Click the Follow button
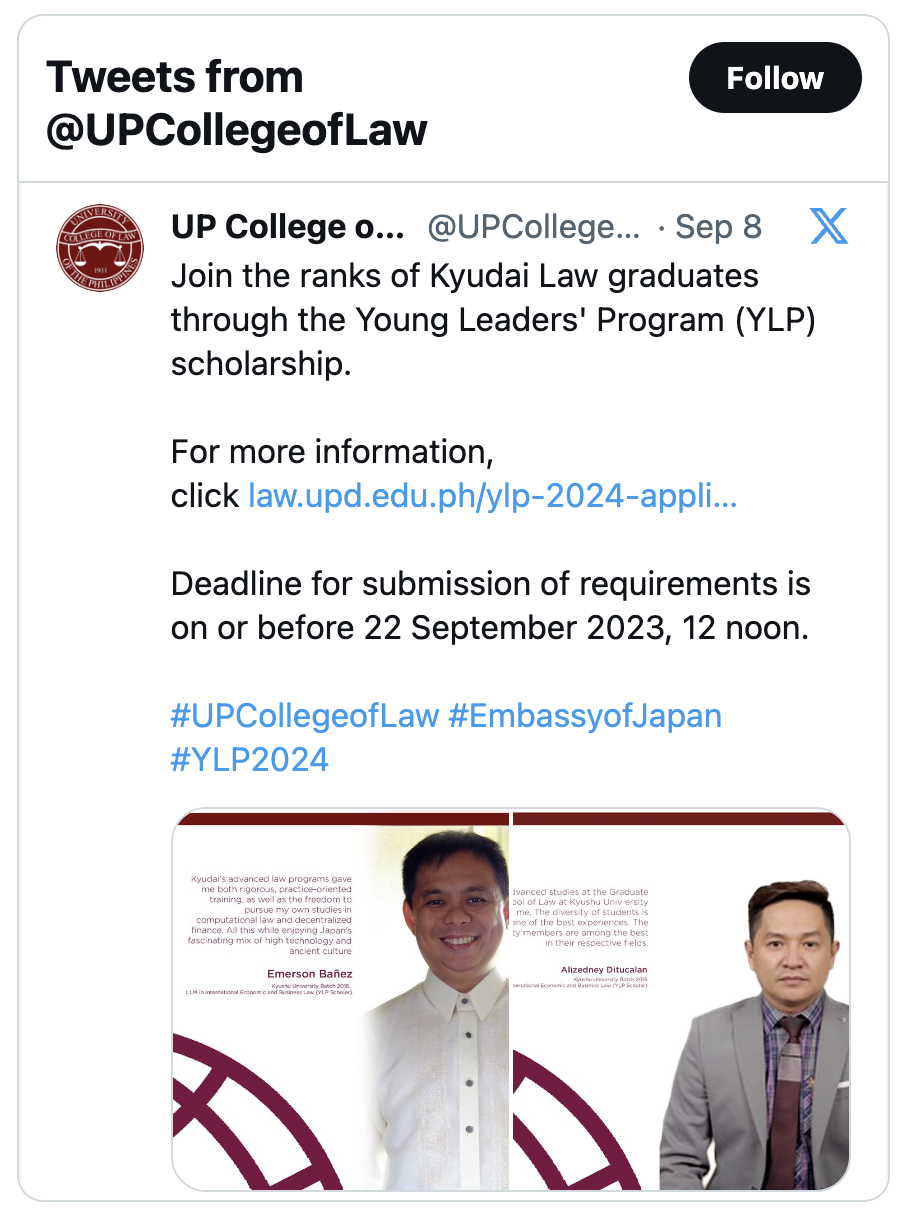This screenshot has width=908, height=1219. [775, 77]
